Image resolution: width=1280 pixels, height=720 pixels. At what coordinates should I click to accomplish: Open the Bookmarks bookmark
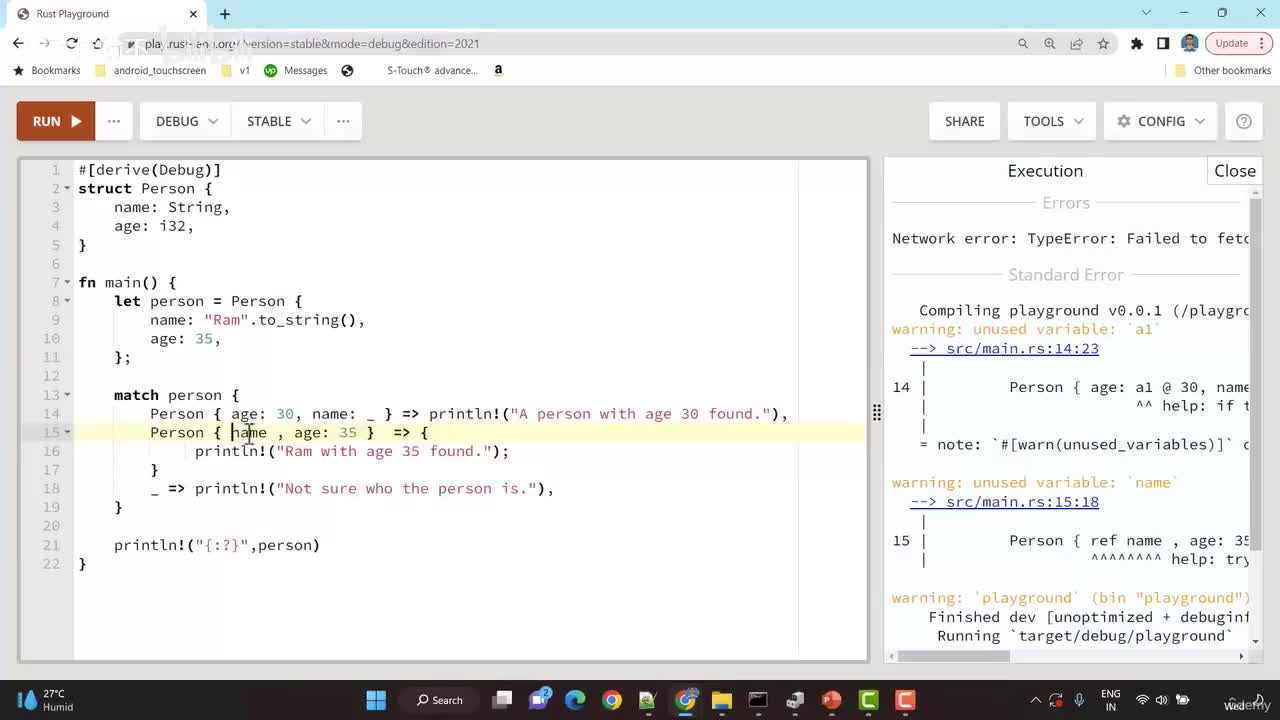[x=46, y=71]
